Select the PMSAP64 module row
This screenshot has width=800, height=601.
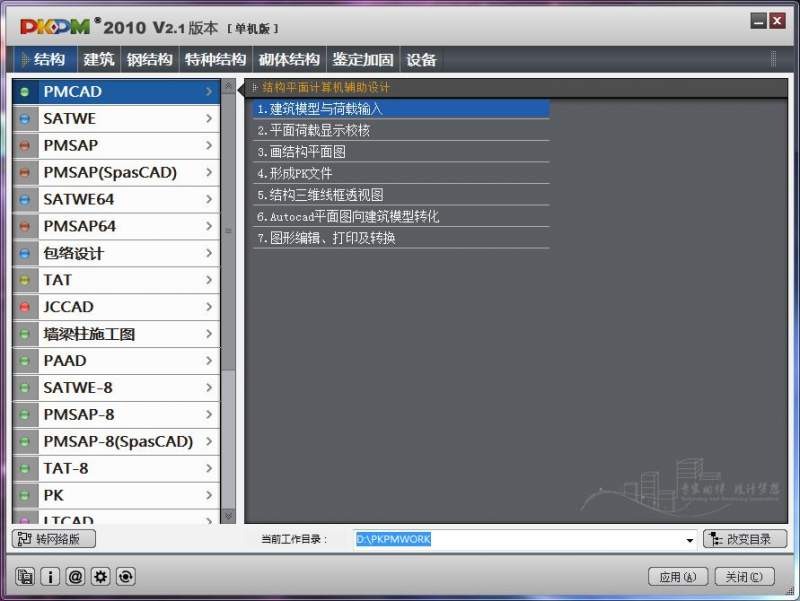click(x=116, y=227)
